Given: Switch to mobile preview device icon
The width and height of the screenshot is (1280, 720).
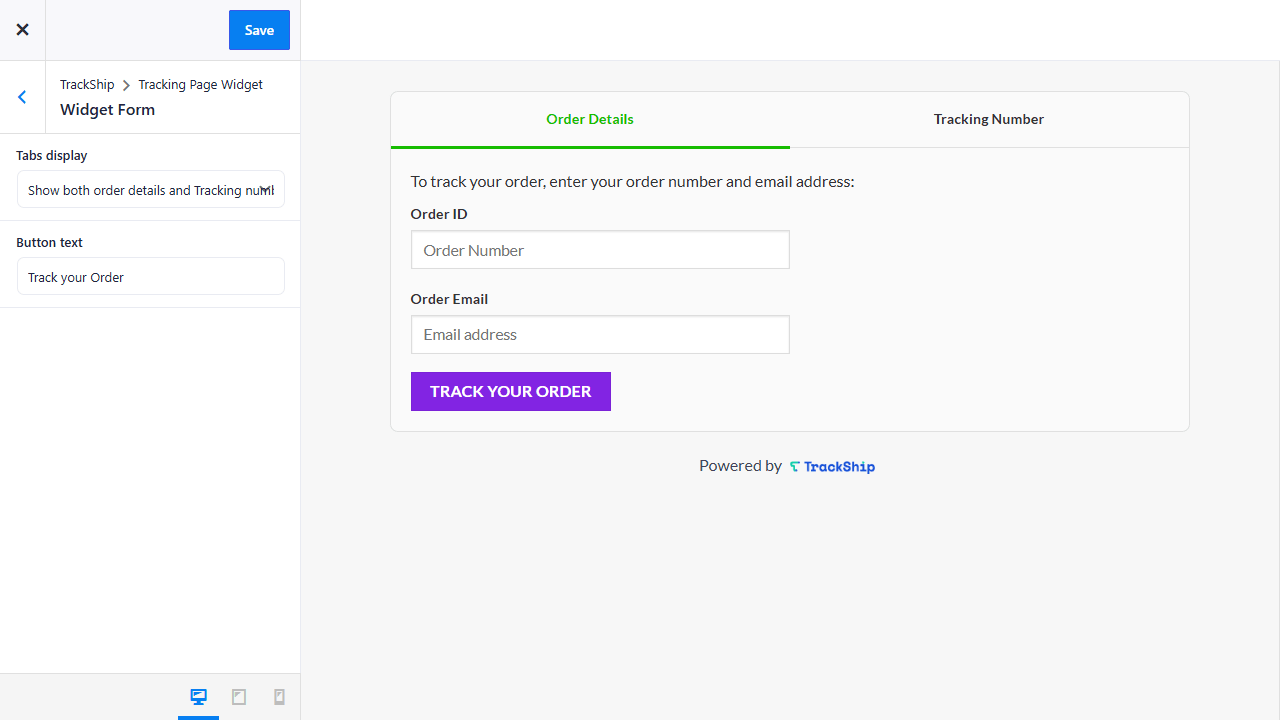Looking at the screenshot, I should [279, 697].
